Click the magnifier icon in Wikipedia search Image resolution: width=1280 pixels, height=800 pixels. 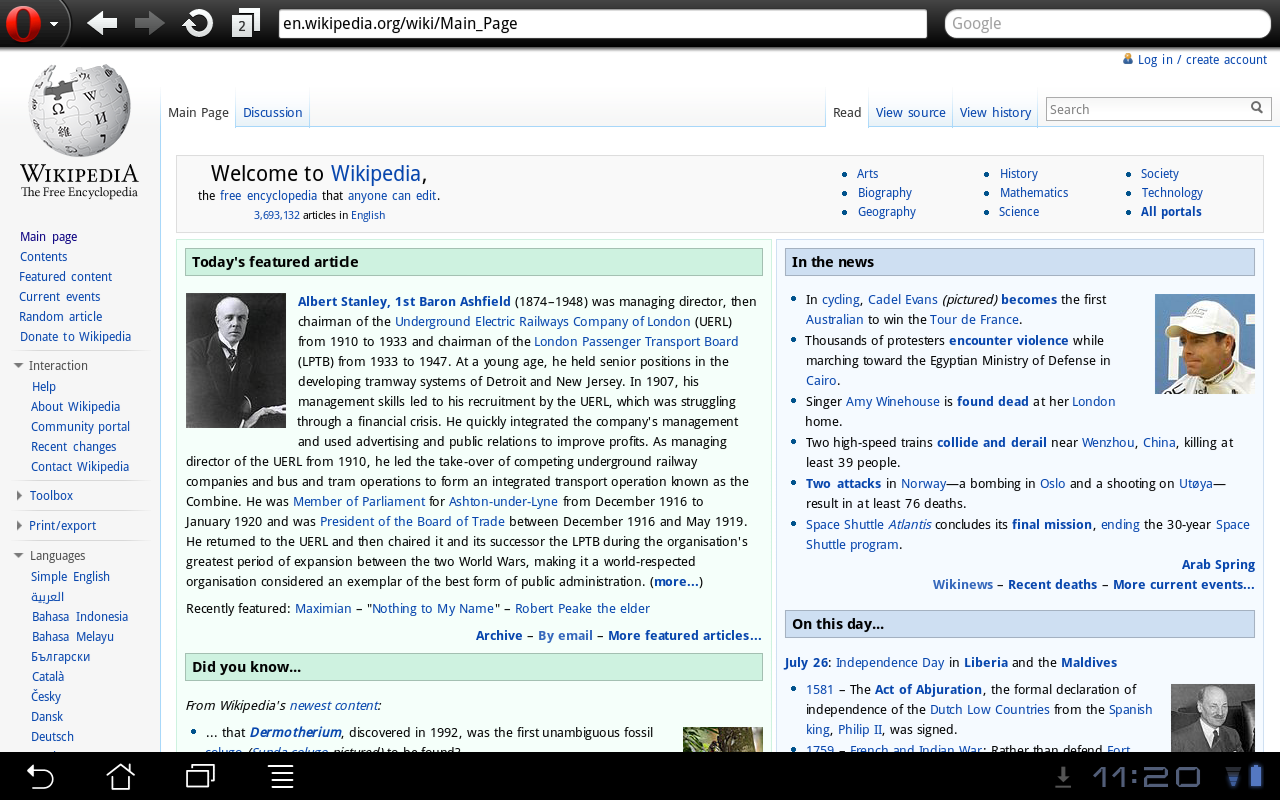[x=1257, y=108]
